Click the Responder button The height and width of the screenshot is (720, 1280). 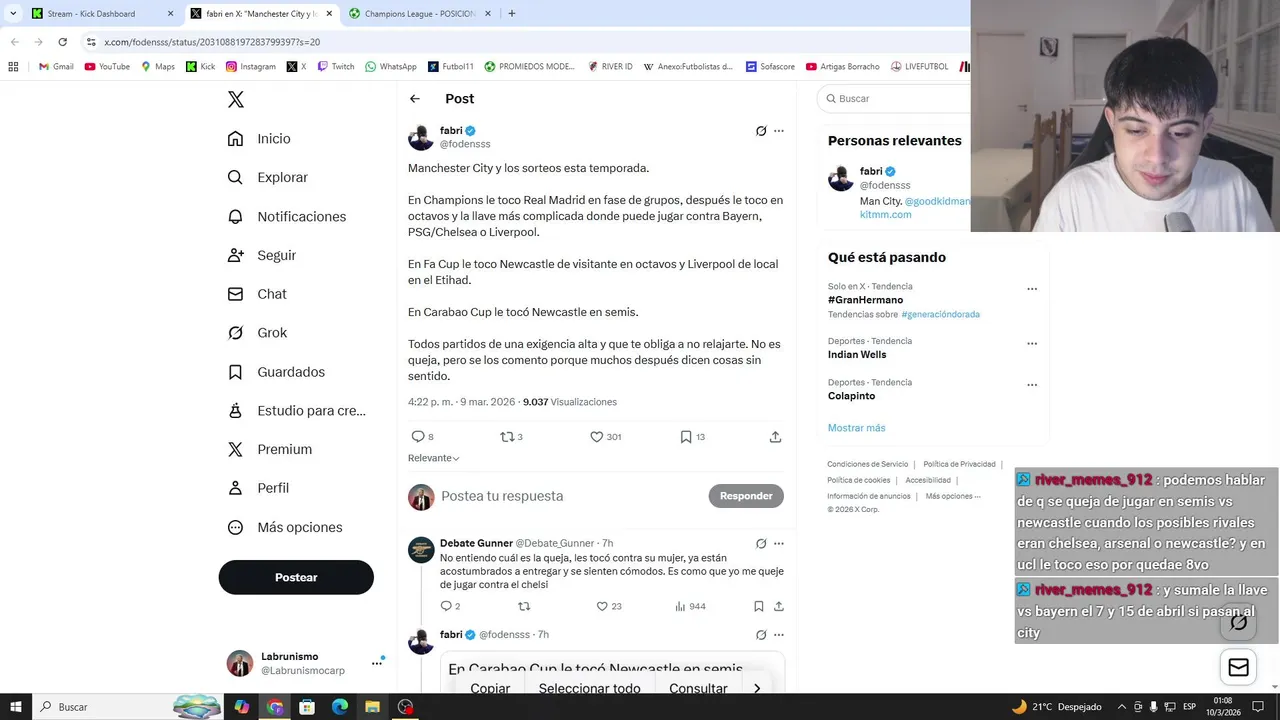click(746, 496)
